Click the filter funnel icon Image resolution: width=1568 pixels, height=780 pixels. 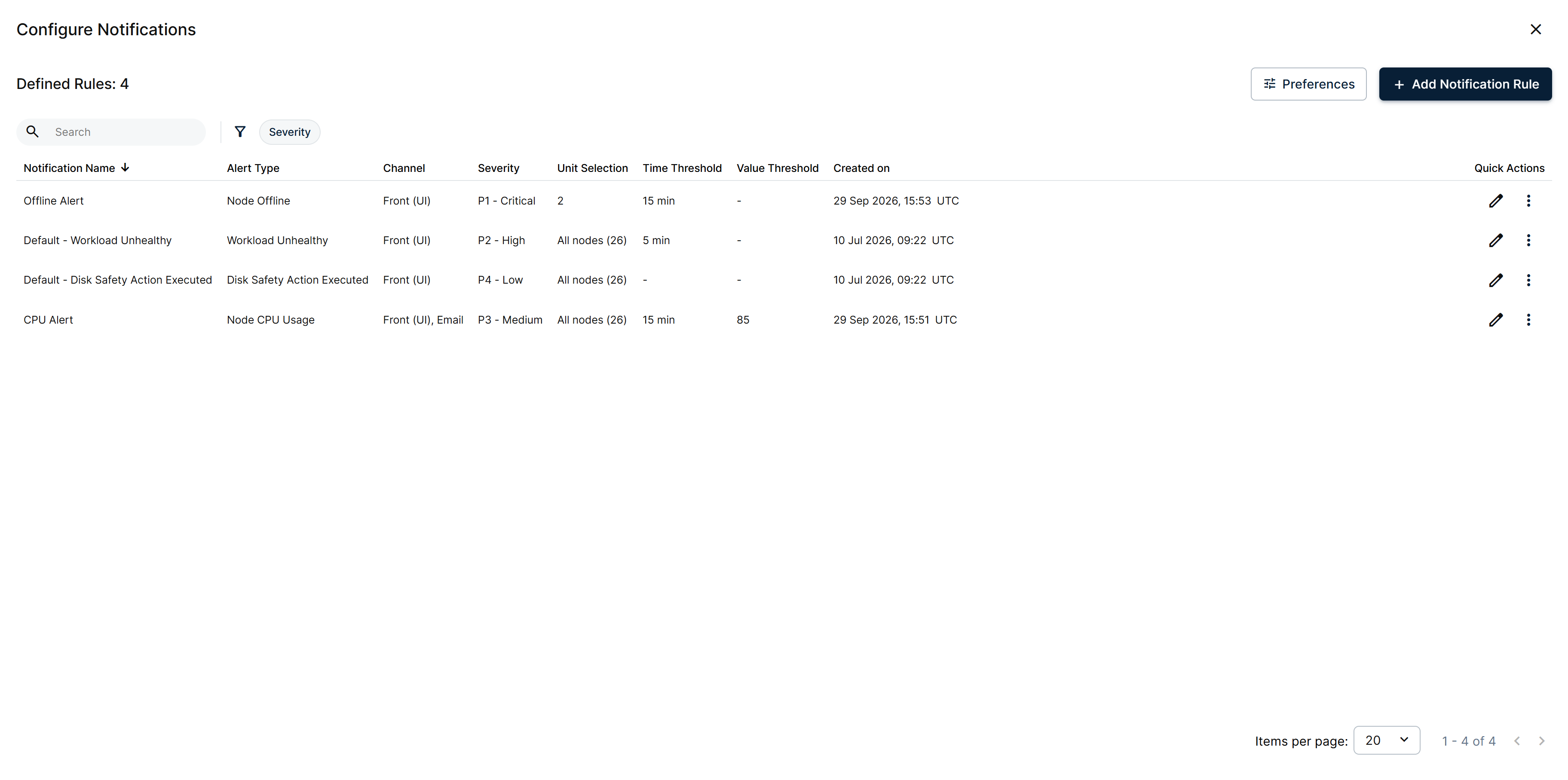[240, 132]
